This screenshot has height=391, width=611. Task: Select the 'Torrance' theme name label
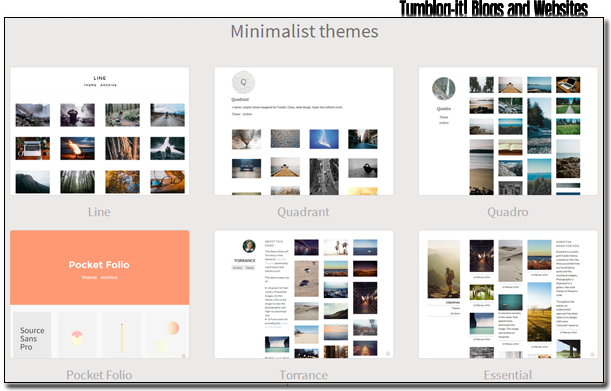point(304,375)
